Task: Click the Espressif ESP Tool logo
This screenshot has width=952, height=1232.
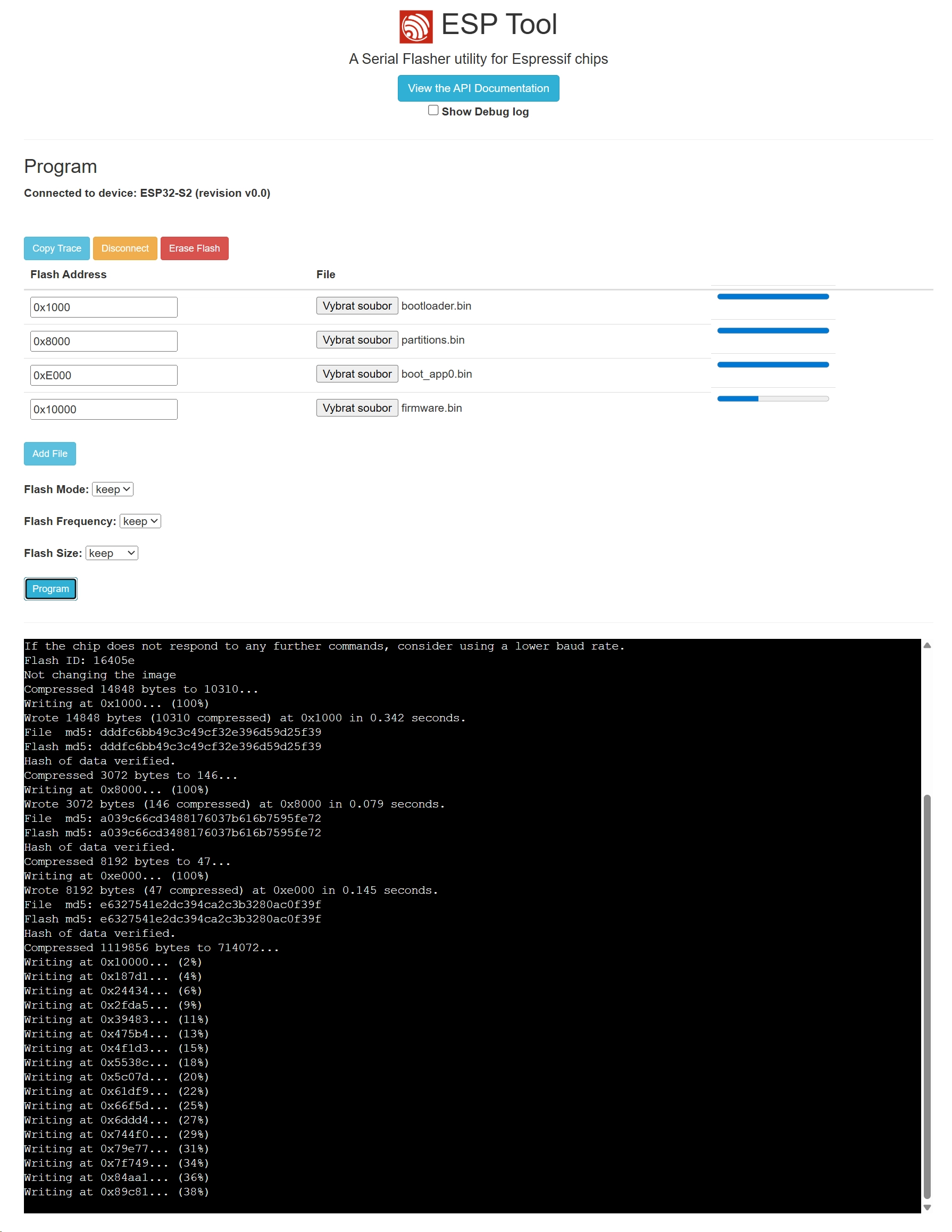Action: [415, 27]
